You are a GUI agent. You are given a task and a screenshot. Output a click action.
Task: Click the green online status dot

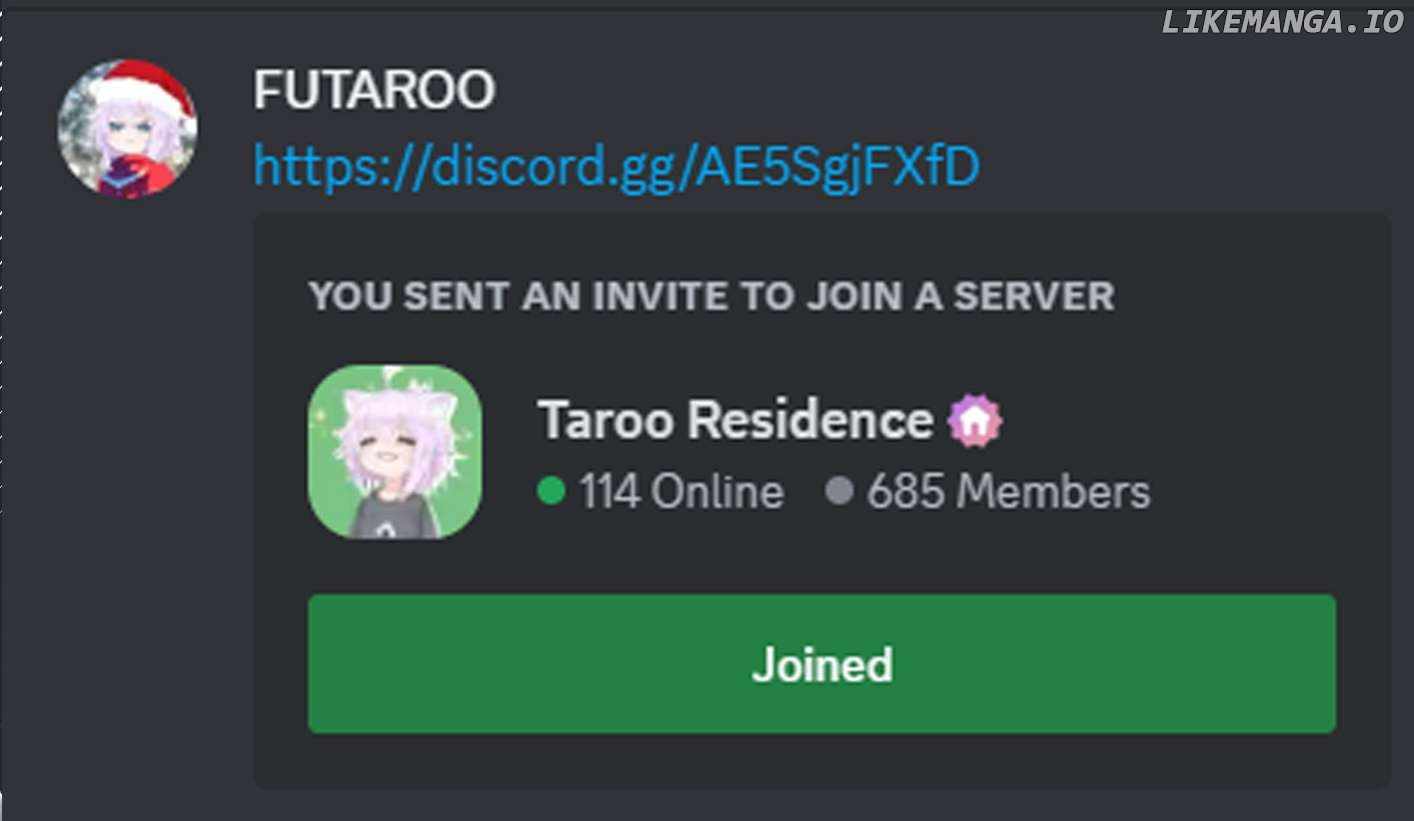pyautogui.click(x=552, y=491)
